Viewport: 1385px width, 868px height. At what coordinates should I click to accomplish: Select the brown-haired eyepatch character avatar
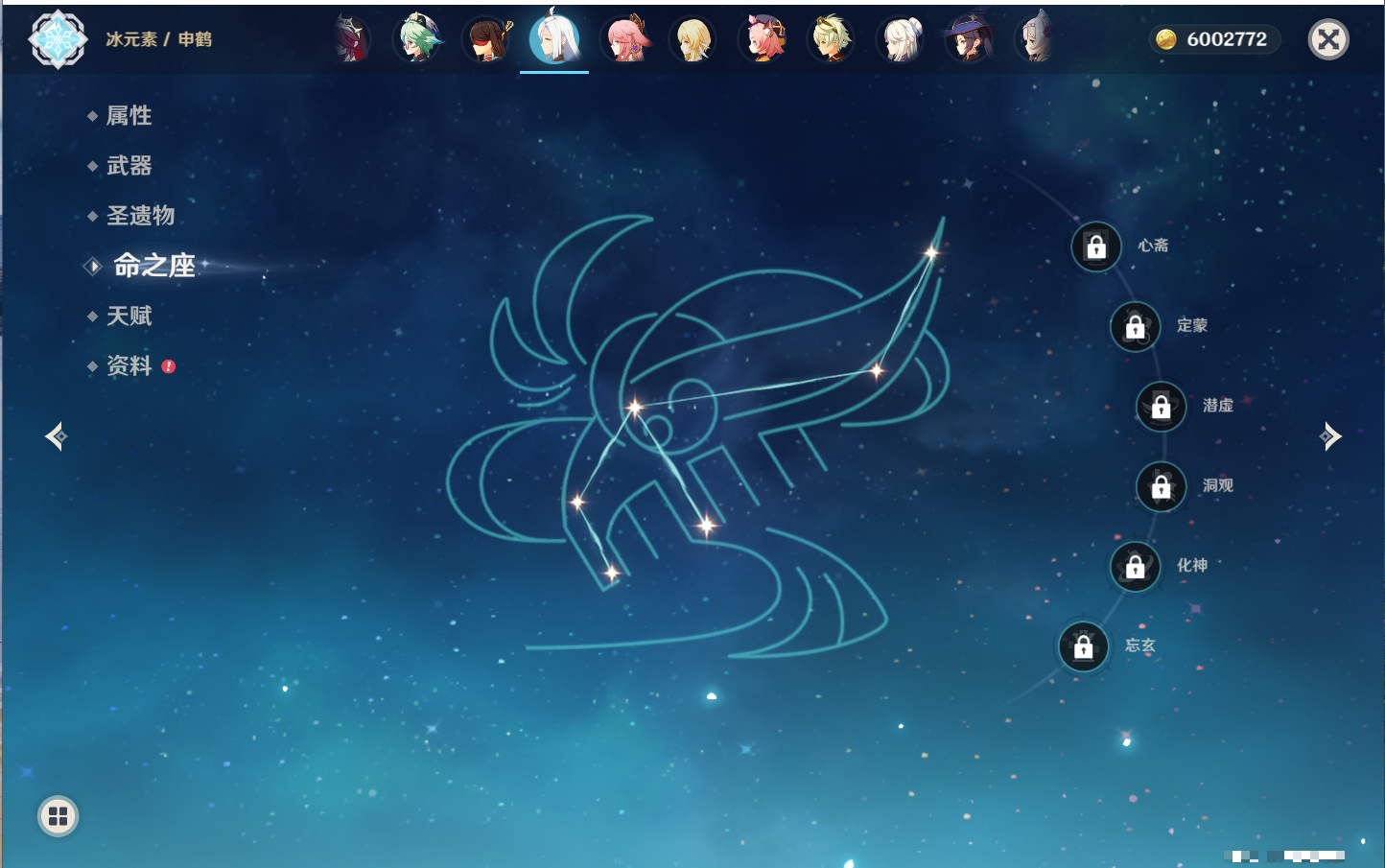[x=488, y=39]
